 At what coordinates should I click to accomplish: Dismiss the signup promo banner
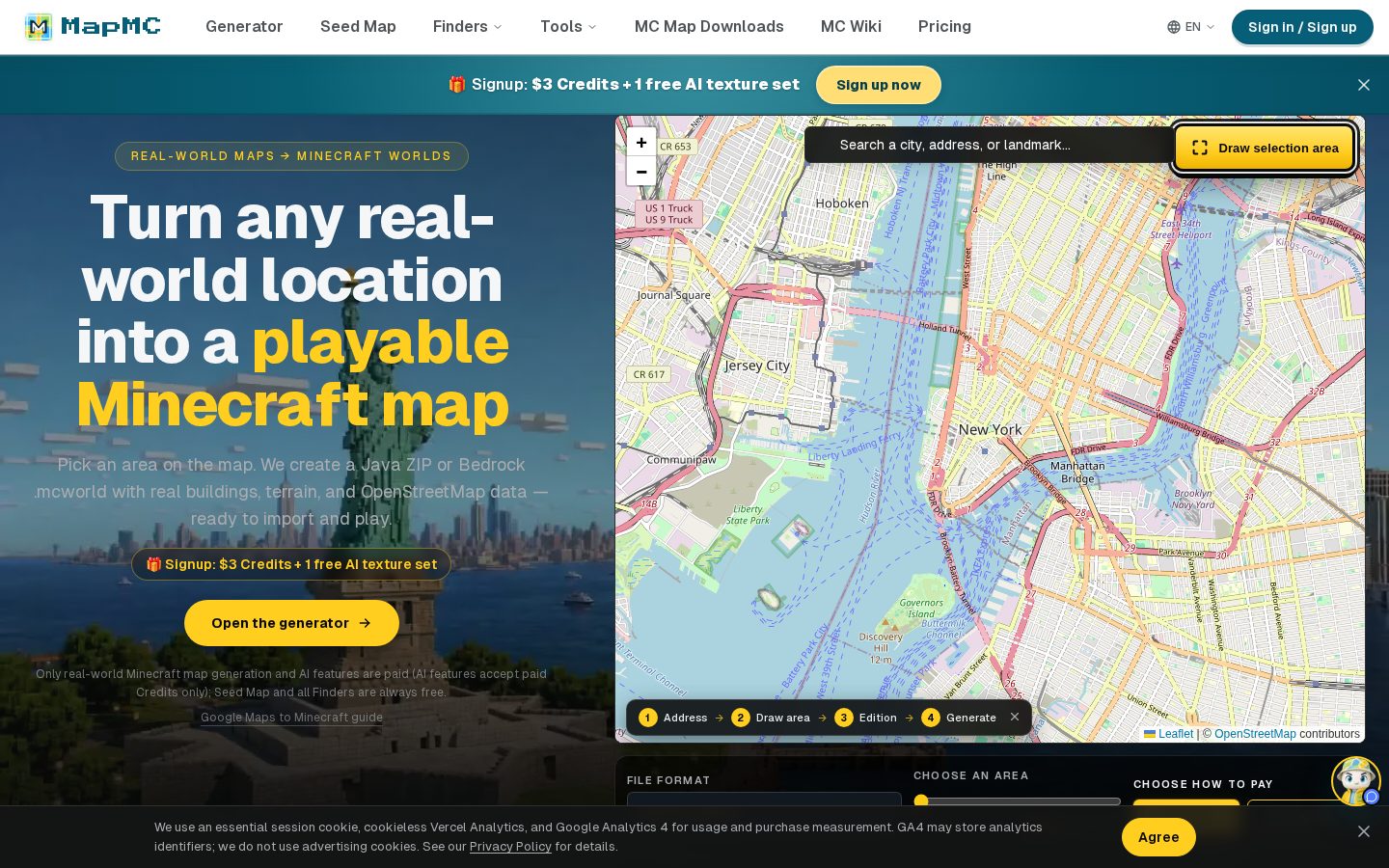point(1364,85)
